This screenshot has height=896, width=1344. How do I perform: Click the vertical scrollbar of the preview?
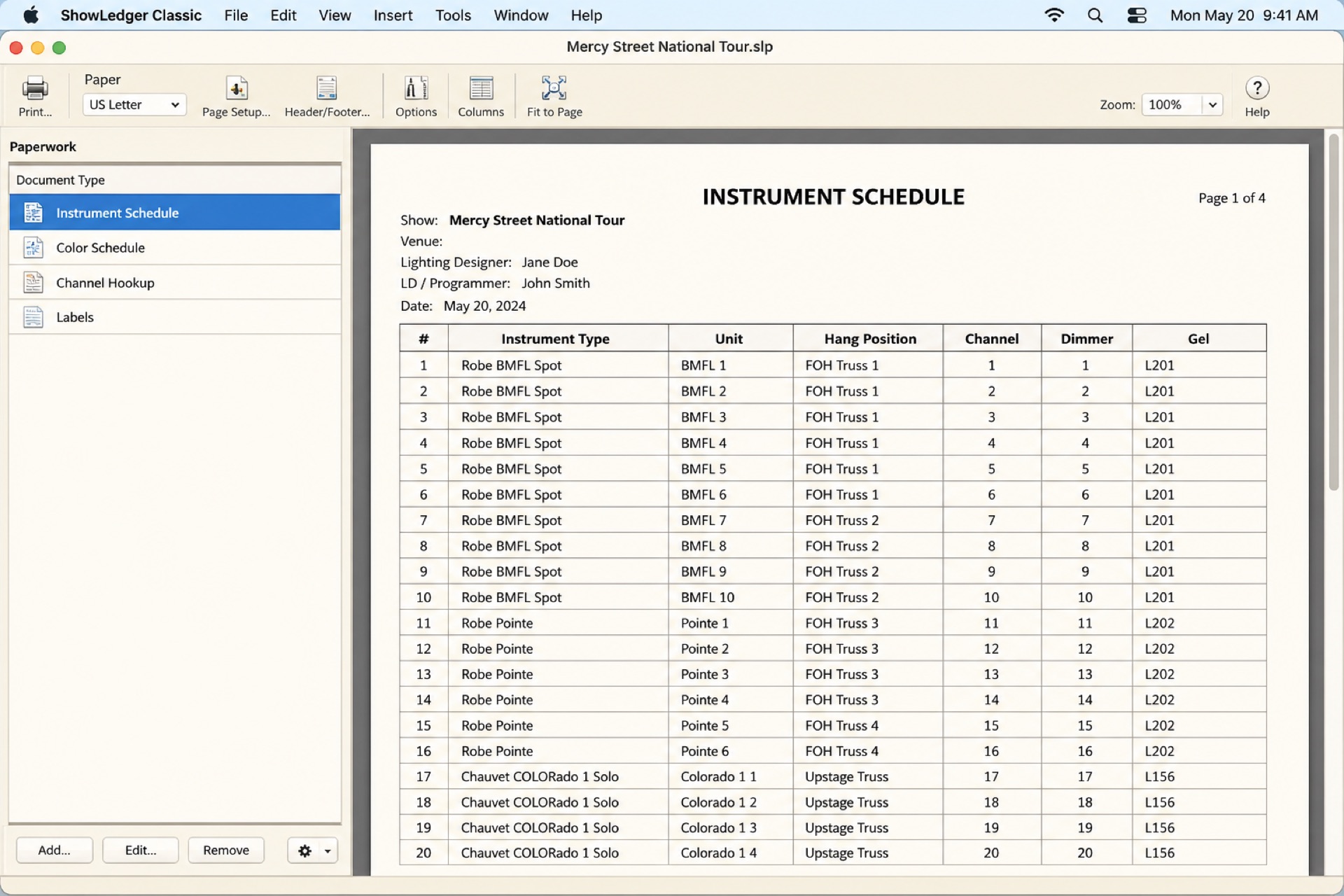tap(1333, 311)
